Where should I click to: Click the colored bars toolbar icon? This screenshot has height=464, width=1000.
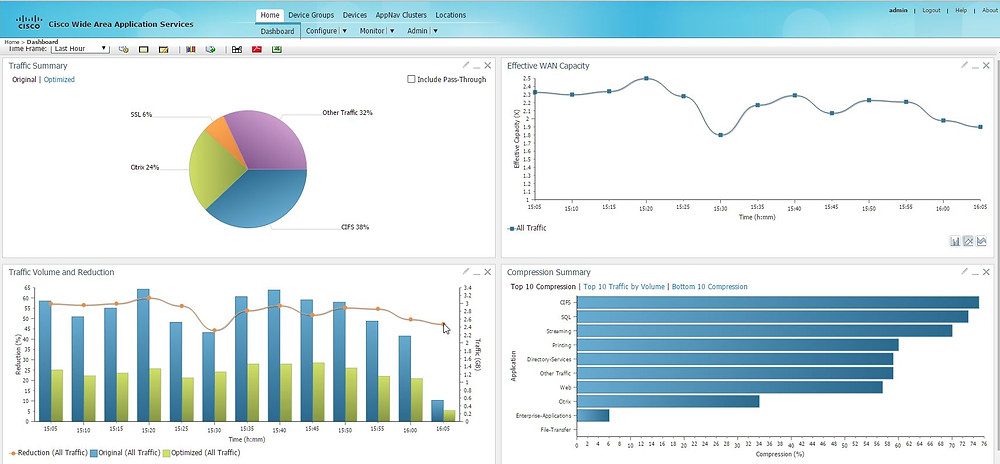point(191,49)
